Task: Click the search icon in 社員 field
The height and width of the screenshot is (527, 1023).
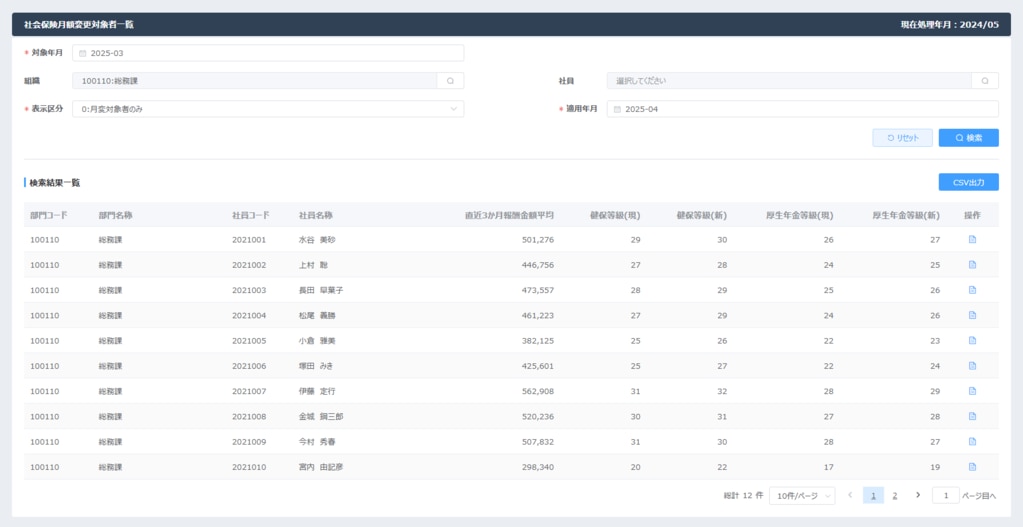Action: click(985, 81)
